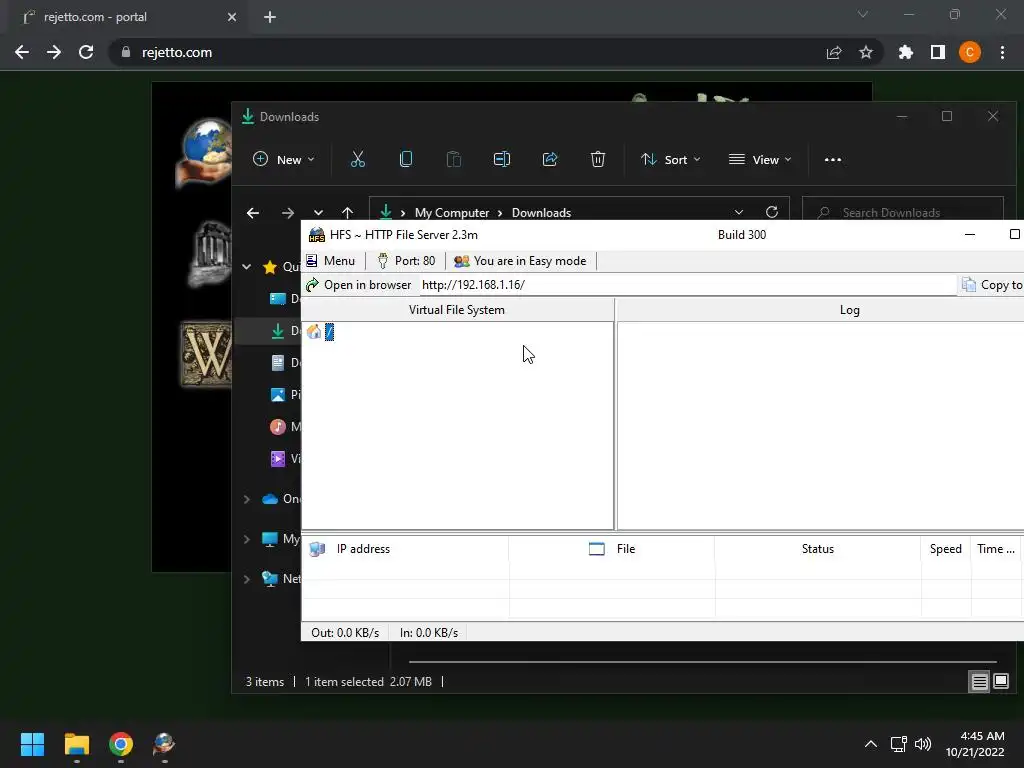
Task: Select the root home icon in Virtual File System
Action: click(314, 332)
